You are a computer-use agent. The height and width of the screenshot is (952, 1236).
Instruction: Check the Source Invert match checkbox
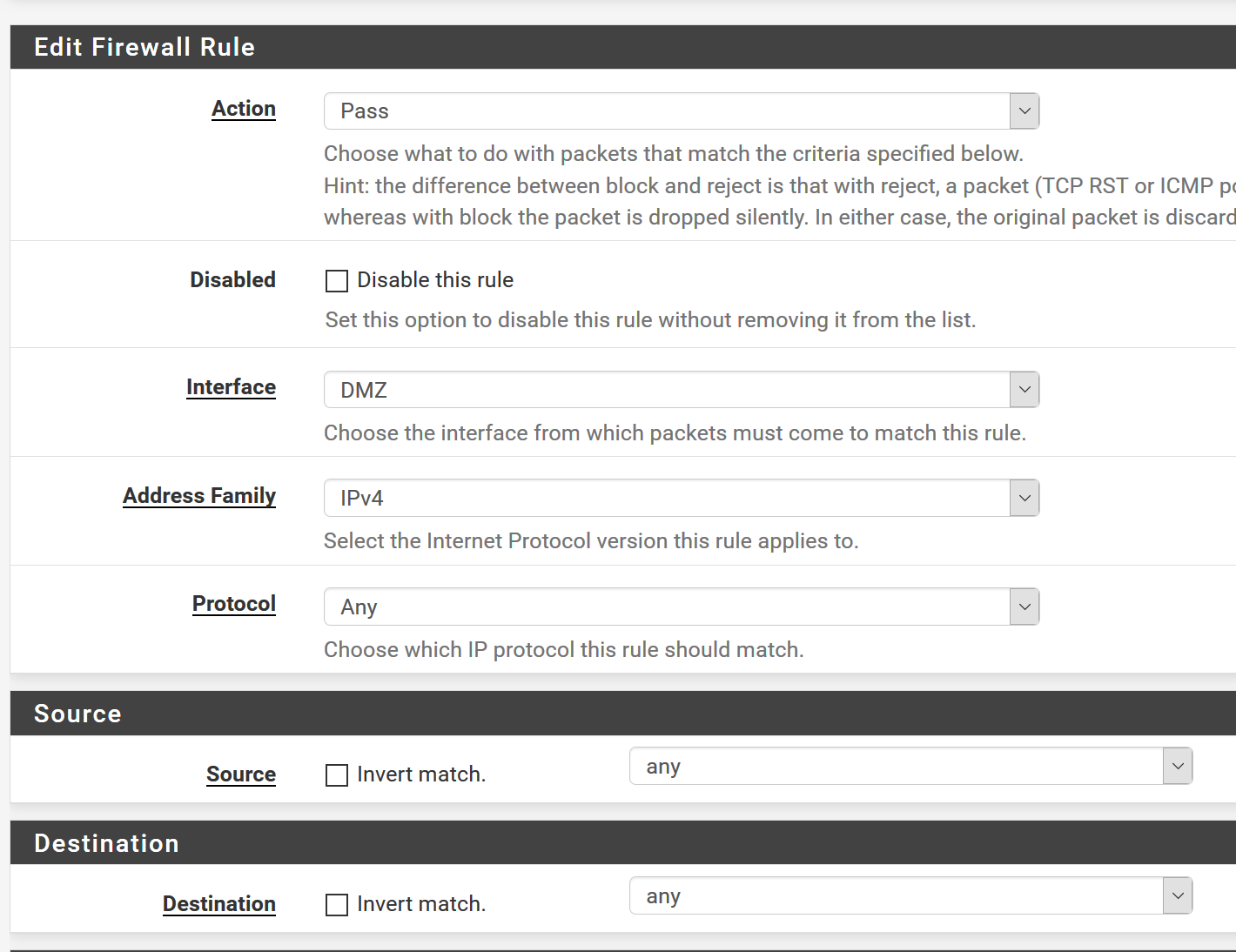click(x=337, y=775)
